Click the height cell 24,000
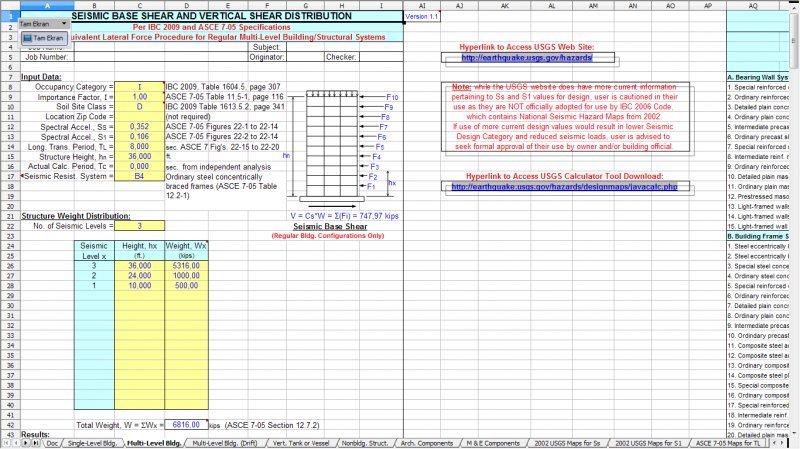Screen dimensions: 800x449 click(139, 276)
